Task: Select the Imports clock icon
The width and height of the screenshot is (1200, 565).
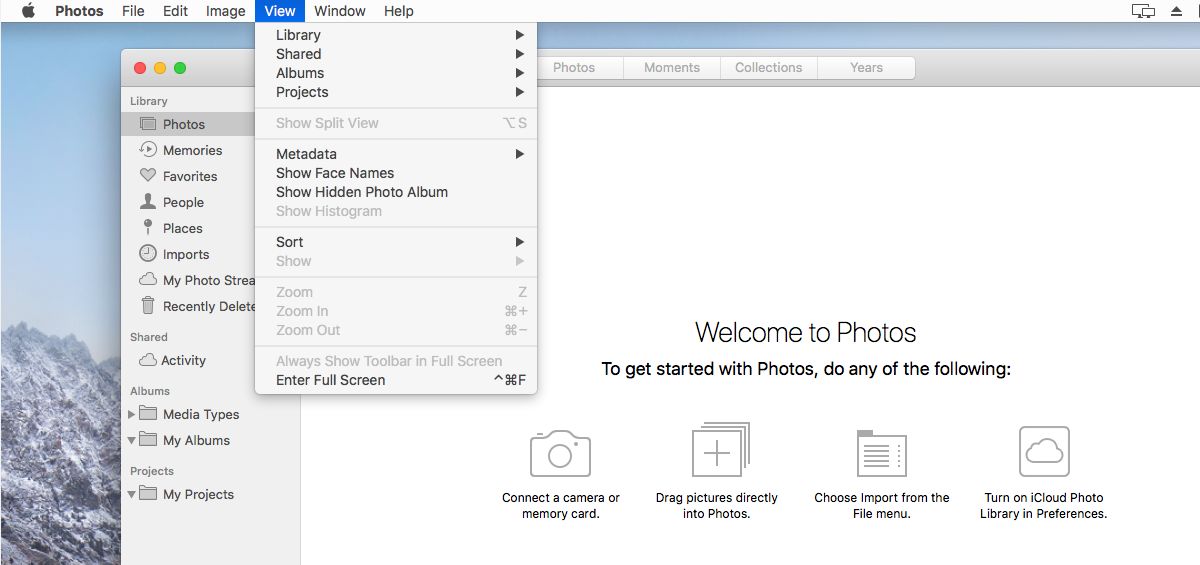Action: [x=147, y=254]
